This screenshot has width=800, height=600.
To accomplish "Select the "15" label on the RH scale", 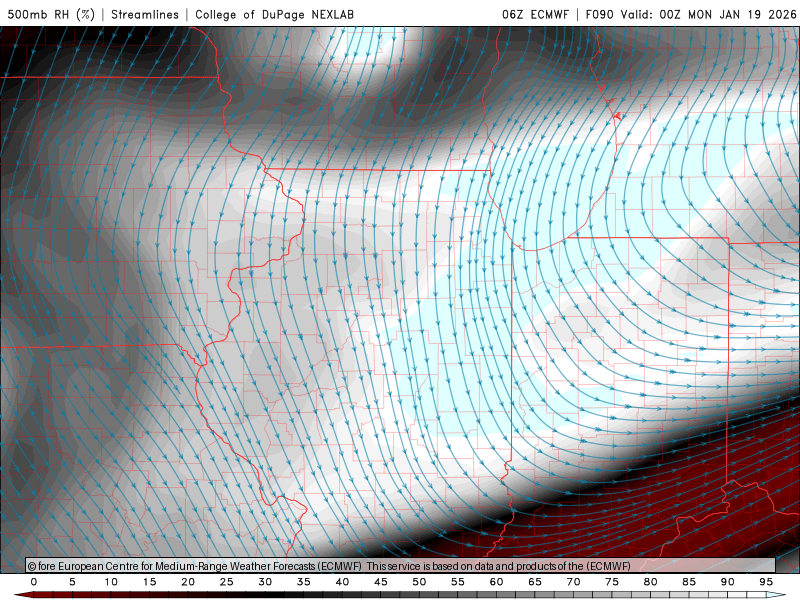I will point(149,582).
